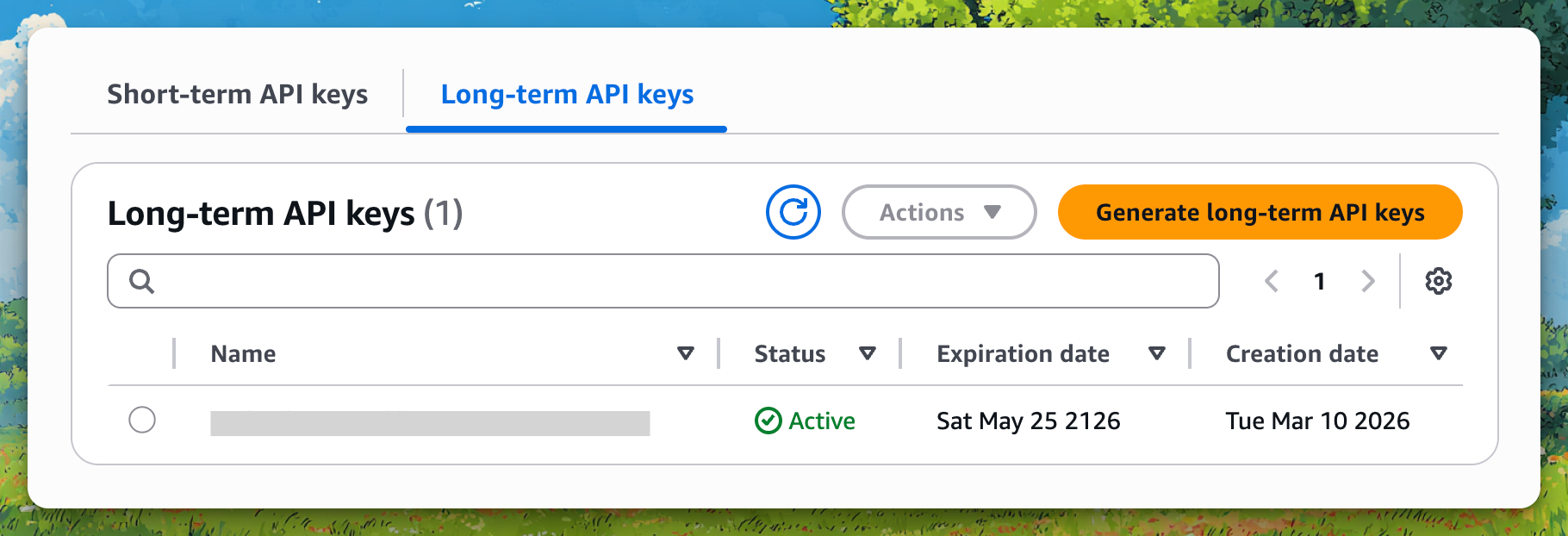1568x536 pixels.
Task: Click the Tue Mar 10 2026 creation cell
Action: 1317,421
